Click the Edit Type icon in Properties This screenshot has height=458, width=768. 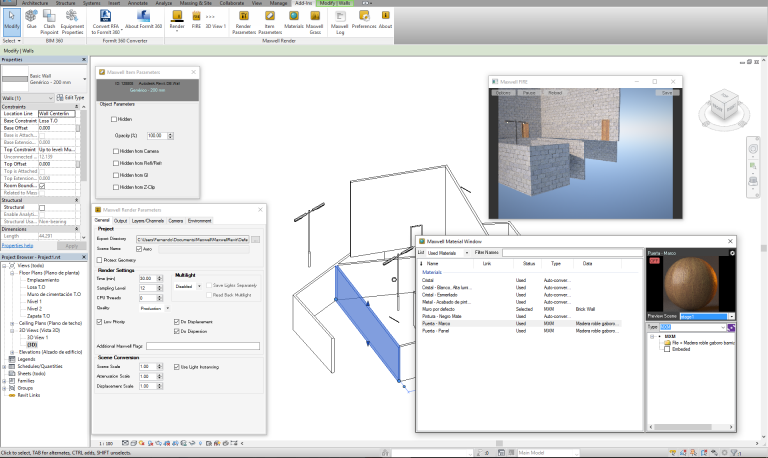pyautogui.click(x=60, y=97)
